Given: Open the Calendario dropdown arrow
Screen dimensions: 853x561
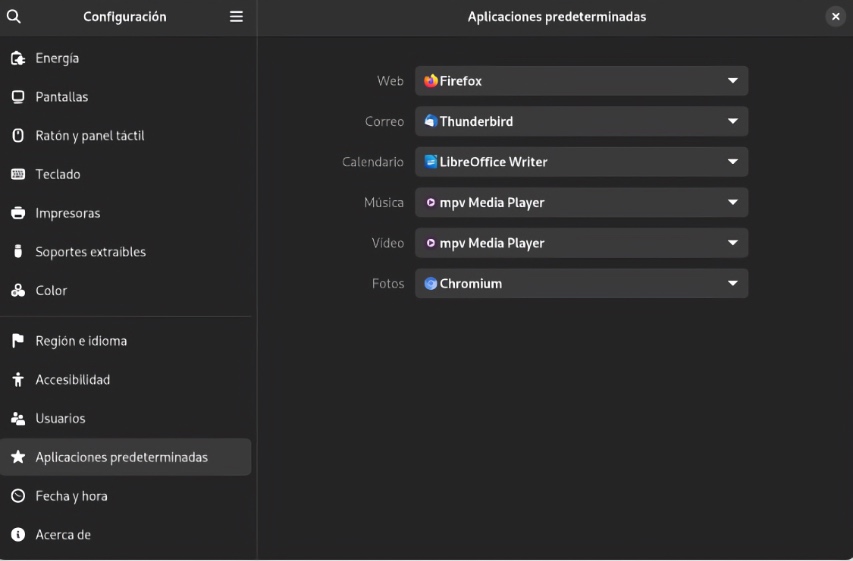Looking at the screenshot, I should [733, 162].
